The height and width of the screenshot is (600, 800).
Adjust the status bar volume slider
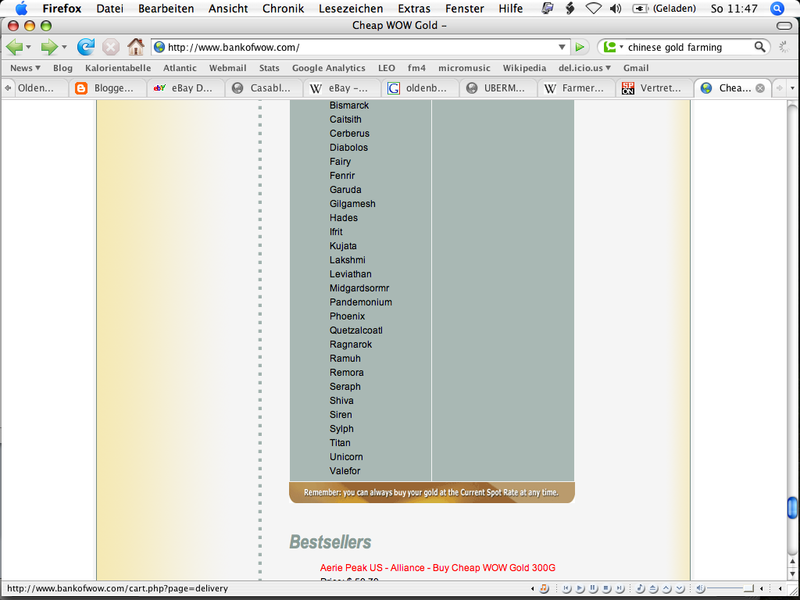pyautogui.click(x=730, y=588)
